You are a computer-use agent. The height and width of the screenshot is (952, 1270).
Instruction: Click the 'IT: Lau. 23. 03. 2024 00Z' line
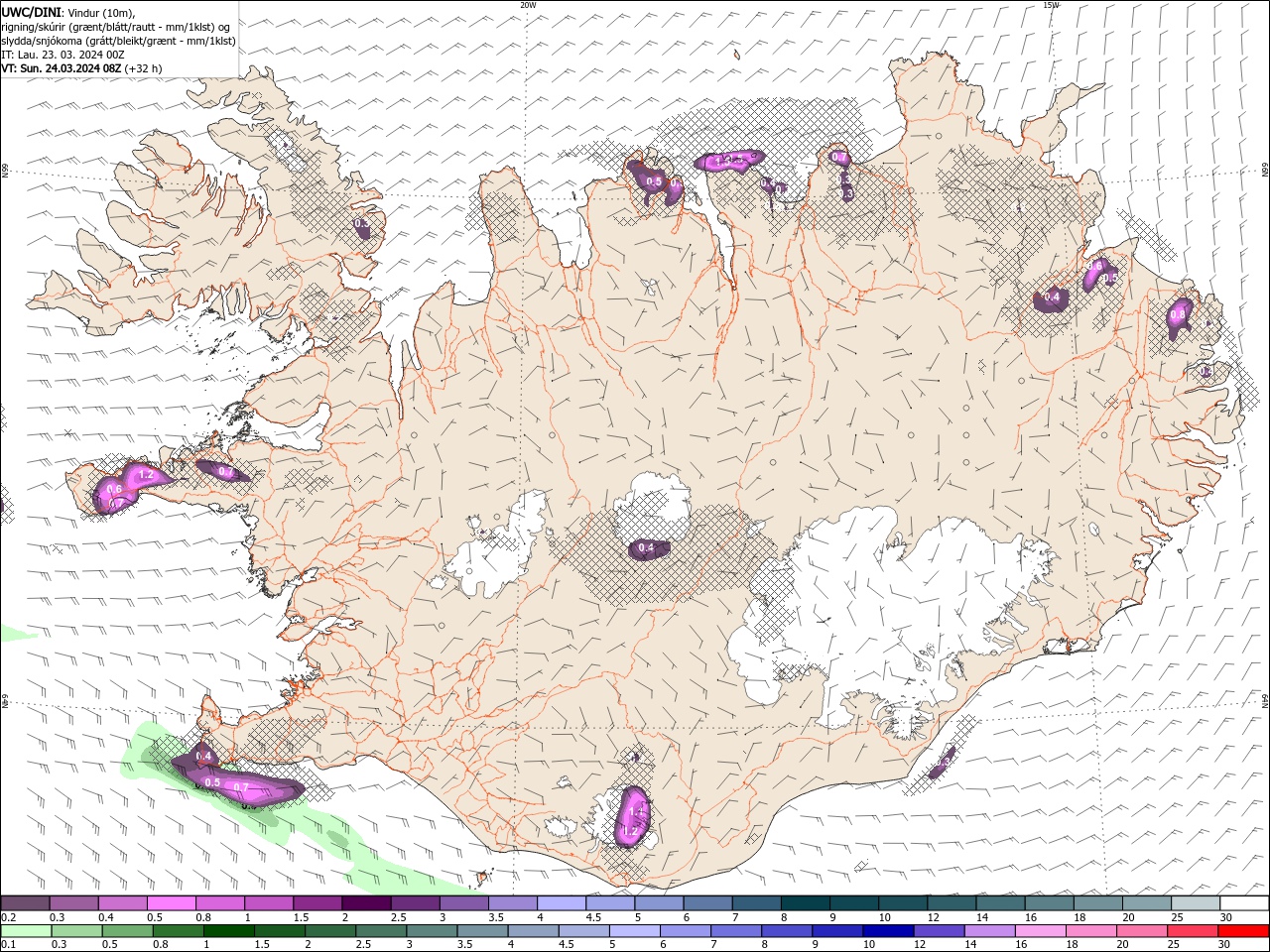[x=63, y=55]
